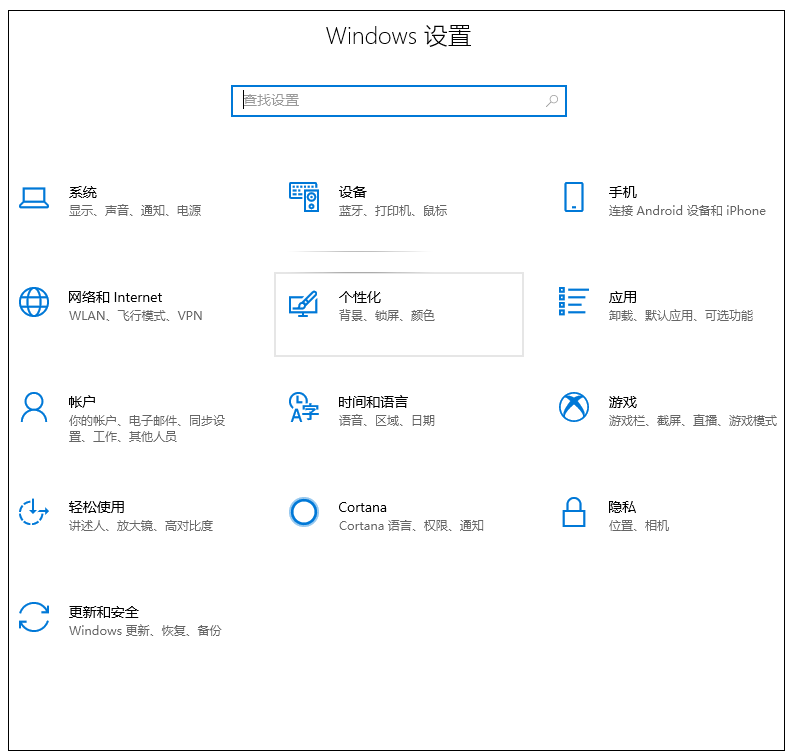This screenshot has width=790, height=755.
Task: Click the Cortana circle icon
Action: tap(304, 512)
